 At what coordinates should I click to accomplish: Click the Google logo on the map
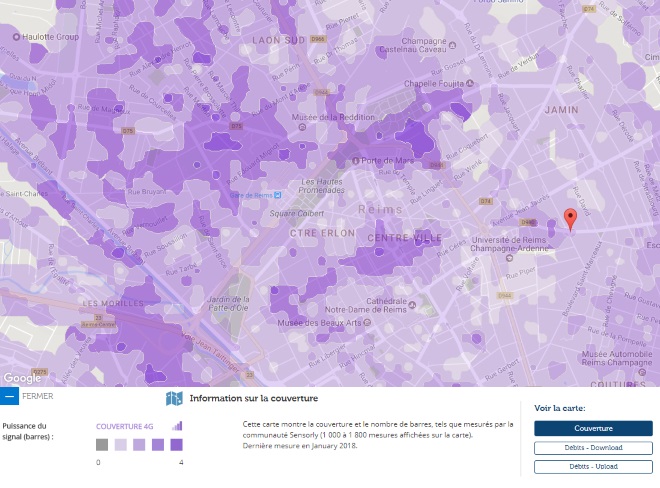pos(22,378)
